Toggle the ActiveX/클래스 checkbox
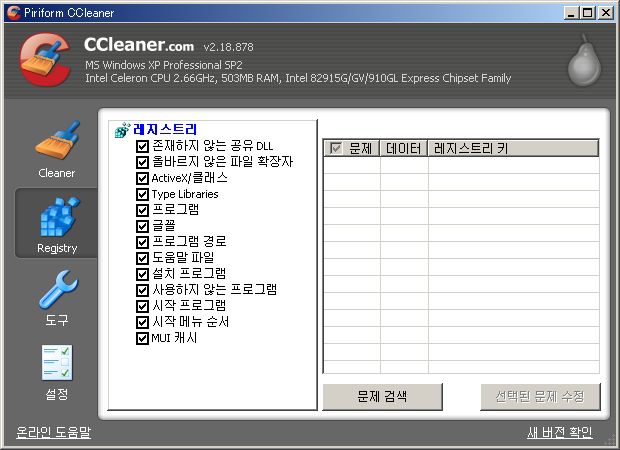Viewport: 620px width, 450px height. [x=142, y=178]
